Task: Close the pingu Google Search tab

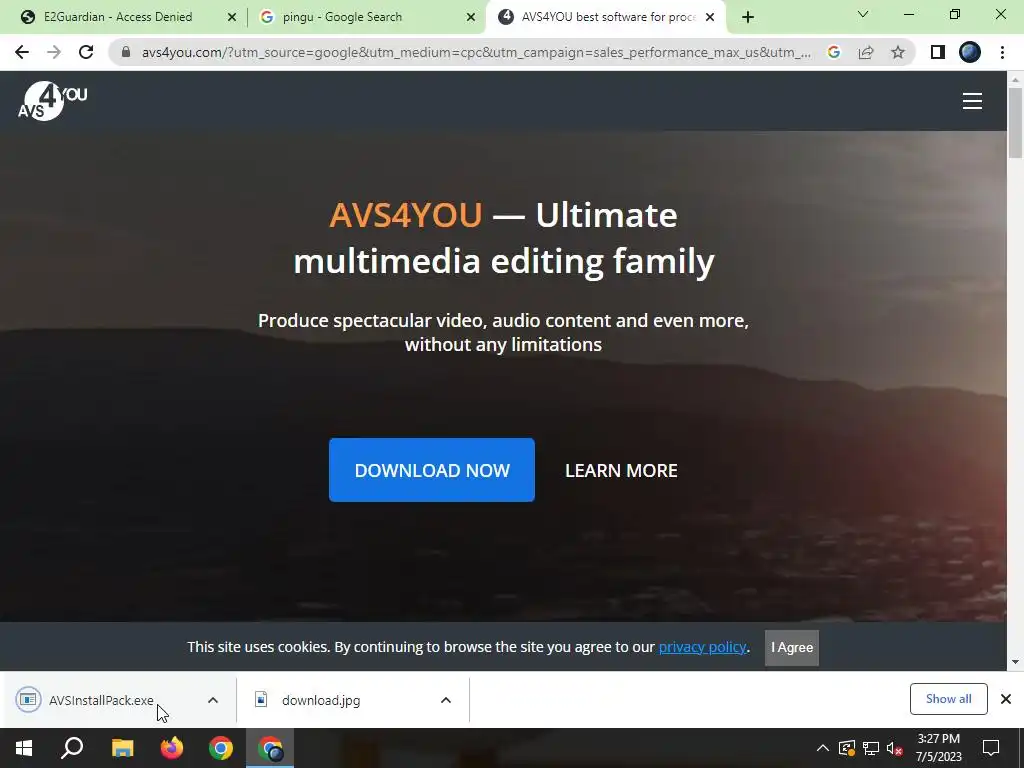Action: pyautogui.click(x=470, y=17)
